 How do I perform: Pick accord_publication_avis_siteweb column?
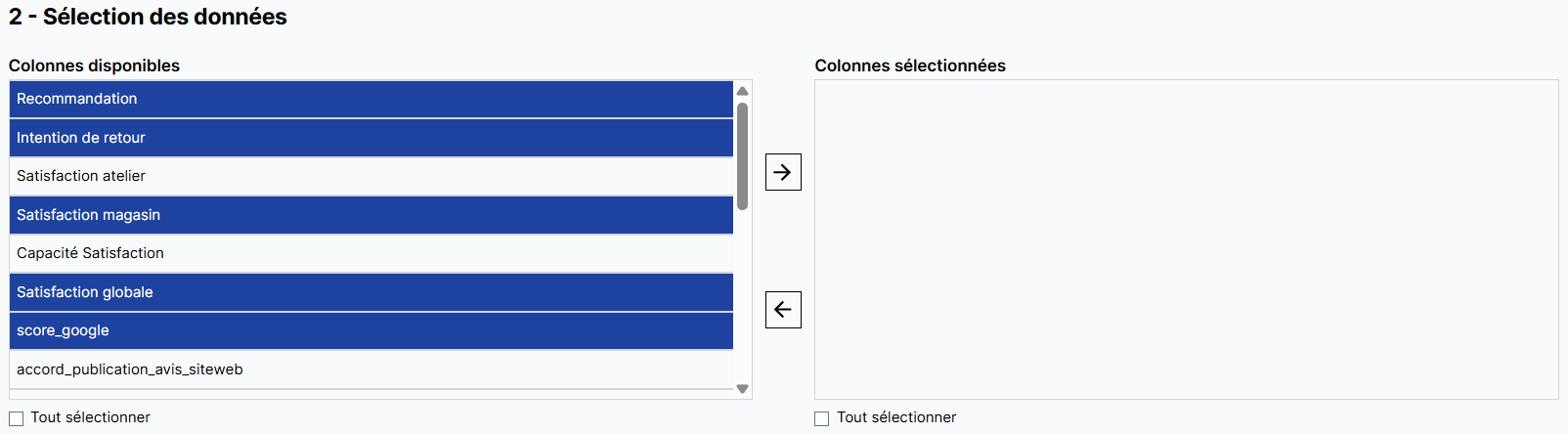pyautogui.click(x=371, y=369)
